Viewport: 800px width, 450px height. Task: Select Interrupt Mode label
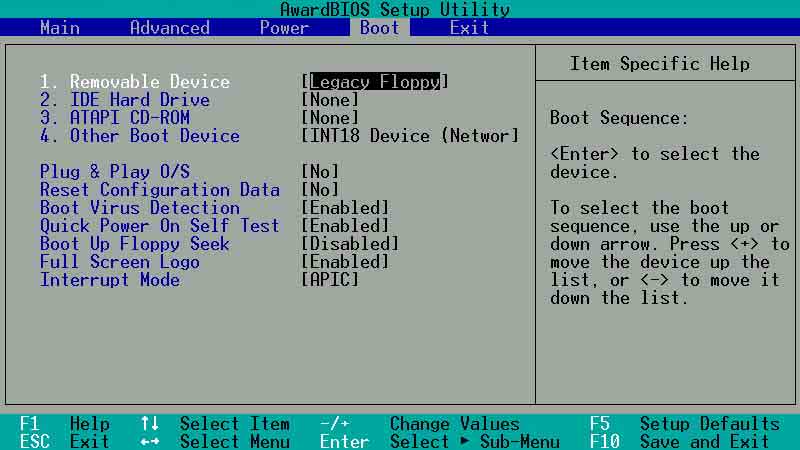(x=110, y=280)
